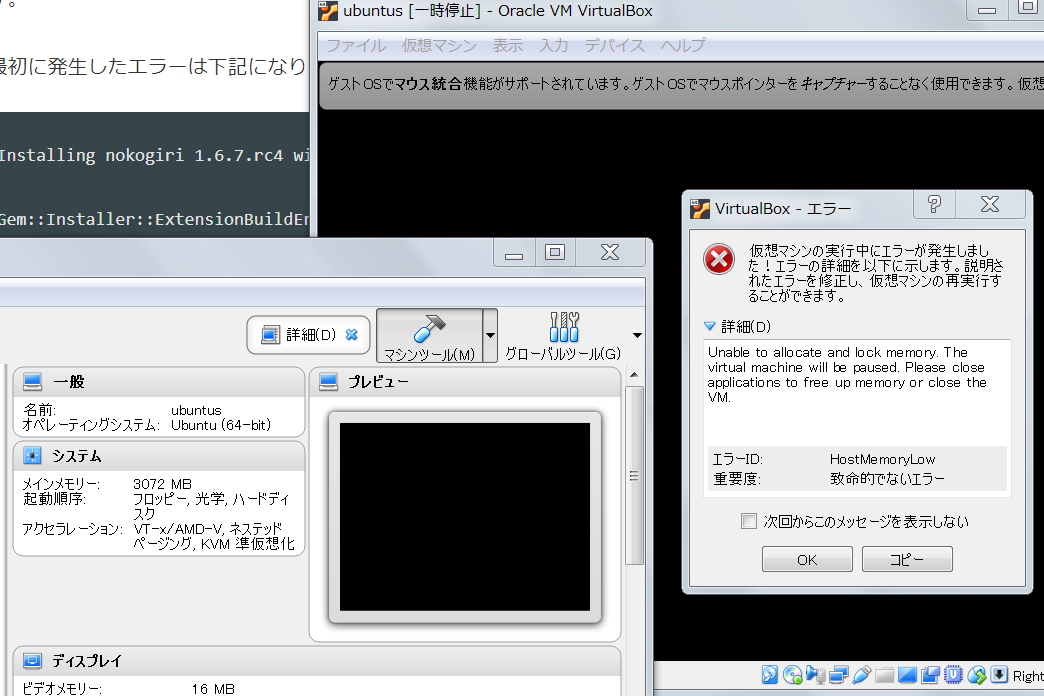Open the Machine Tools dropdown arrow
The image size is (1044, 696).
(490, 336)
